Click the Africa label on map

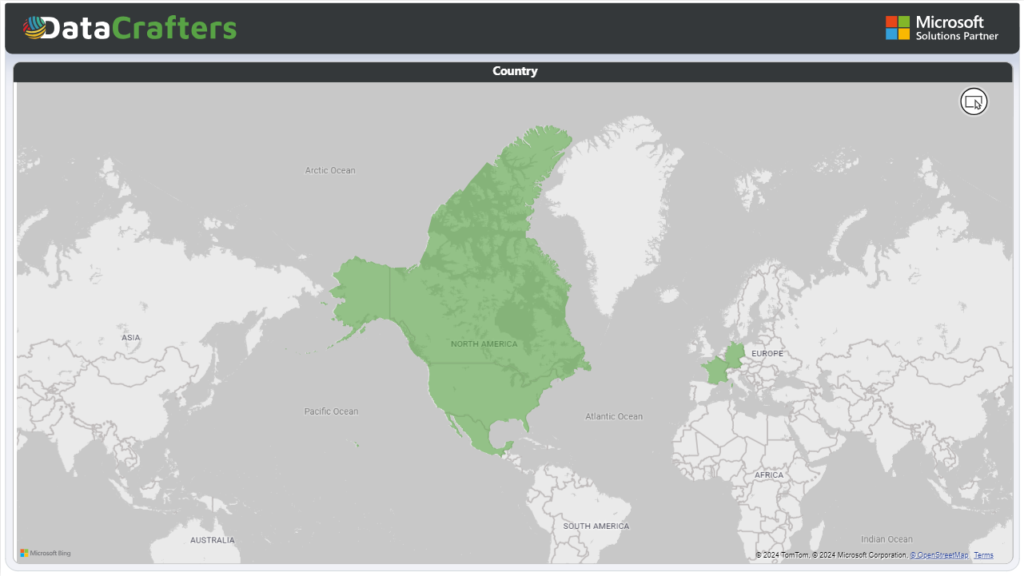769,475
